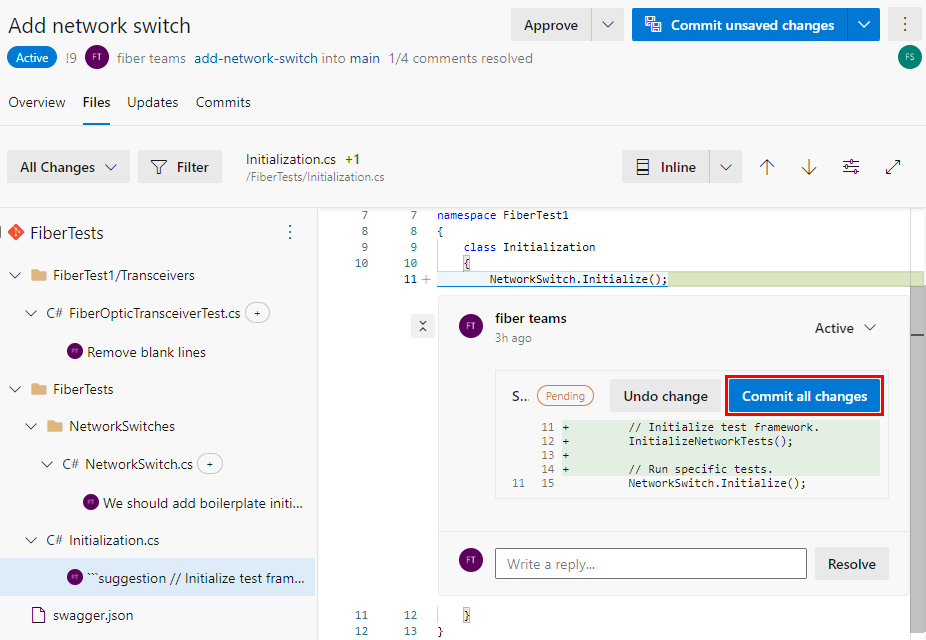Jump to previous difference with the up arrow
The image size is (926, 640).
pos(767,166)
